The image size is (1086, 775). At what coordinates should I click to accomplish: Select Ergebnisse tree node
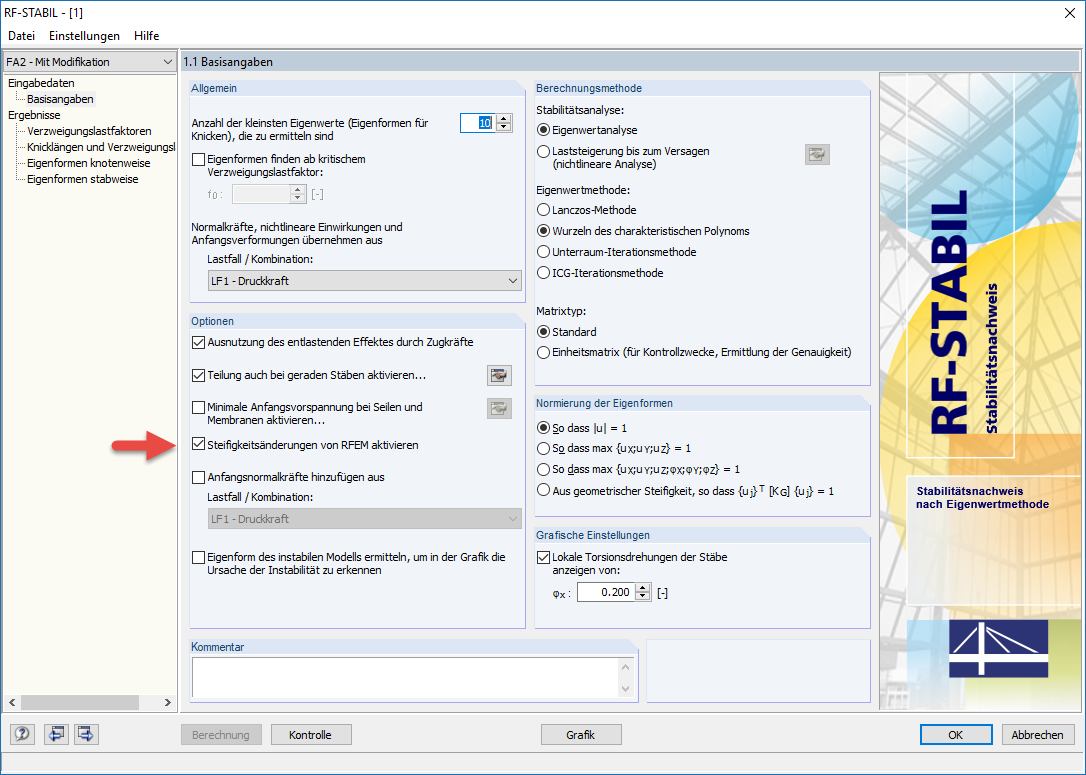click(x=34, y=115)
